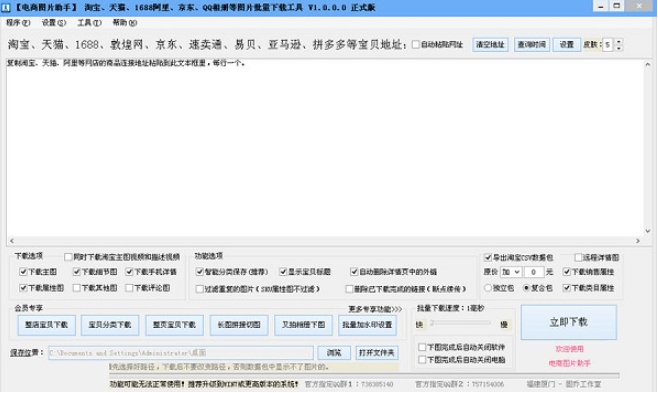Open the 工具 menu
The image size is (658, 393).
point(89,23)
